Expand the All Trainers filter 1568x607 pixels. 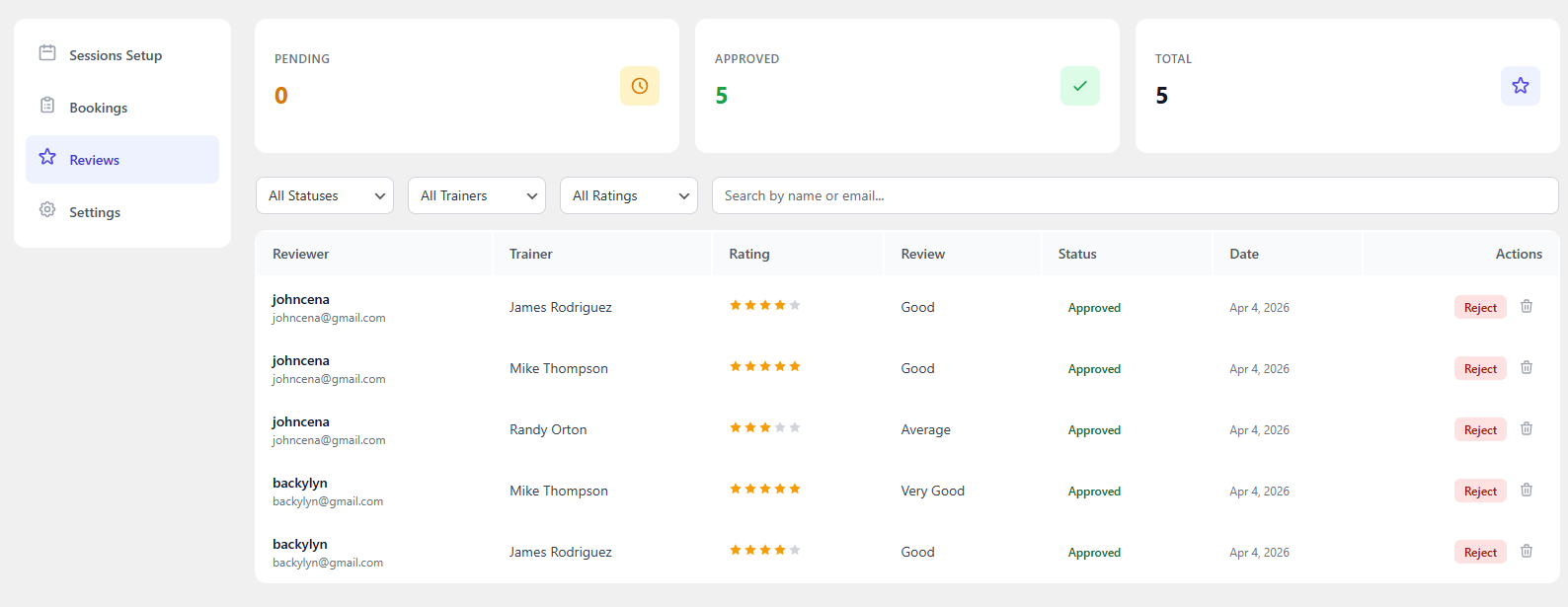(477, 195)
